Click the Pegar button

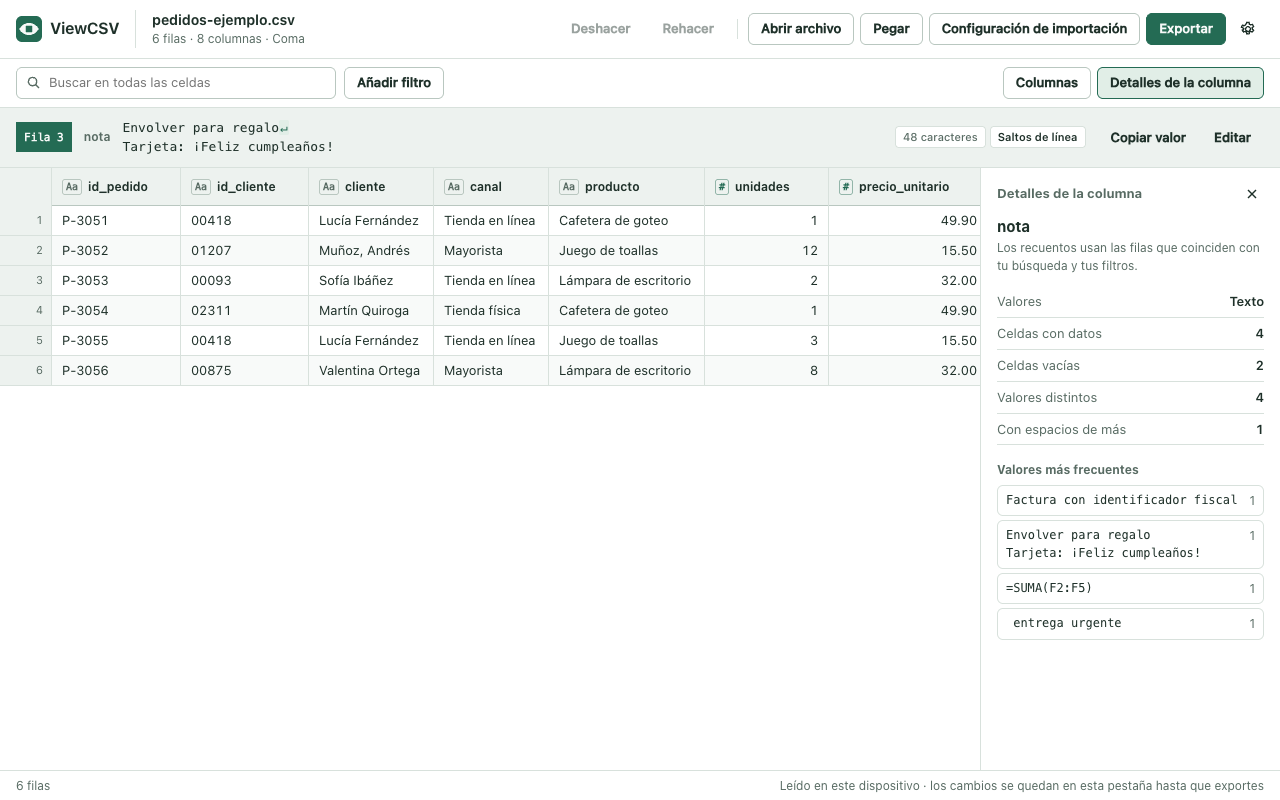(891, 29)
